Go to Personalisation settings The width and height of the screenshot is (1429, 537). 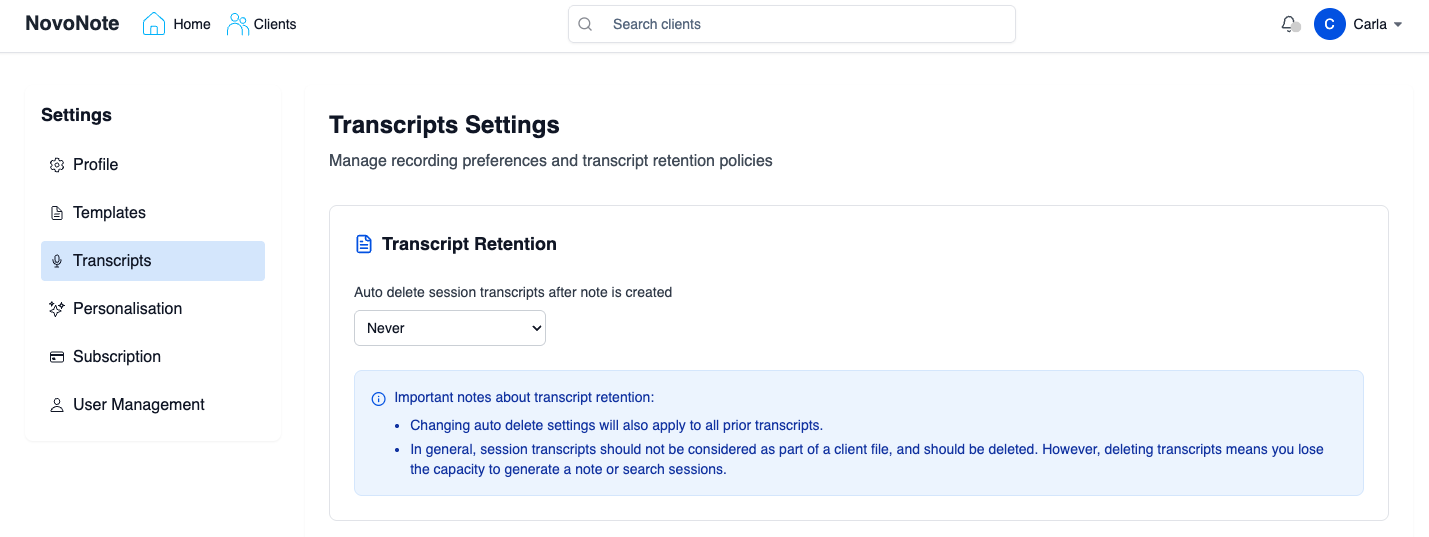click(127, 309)
